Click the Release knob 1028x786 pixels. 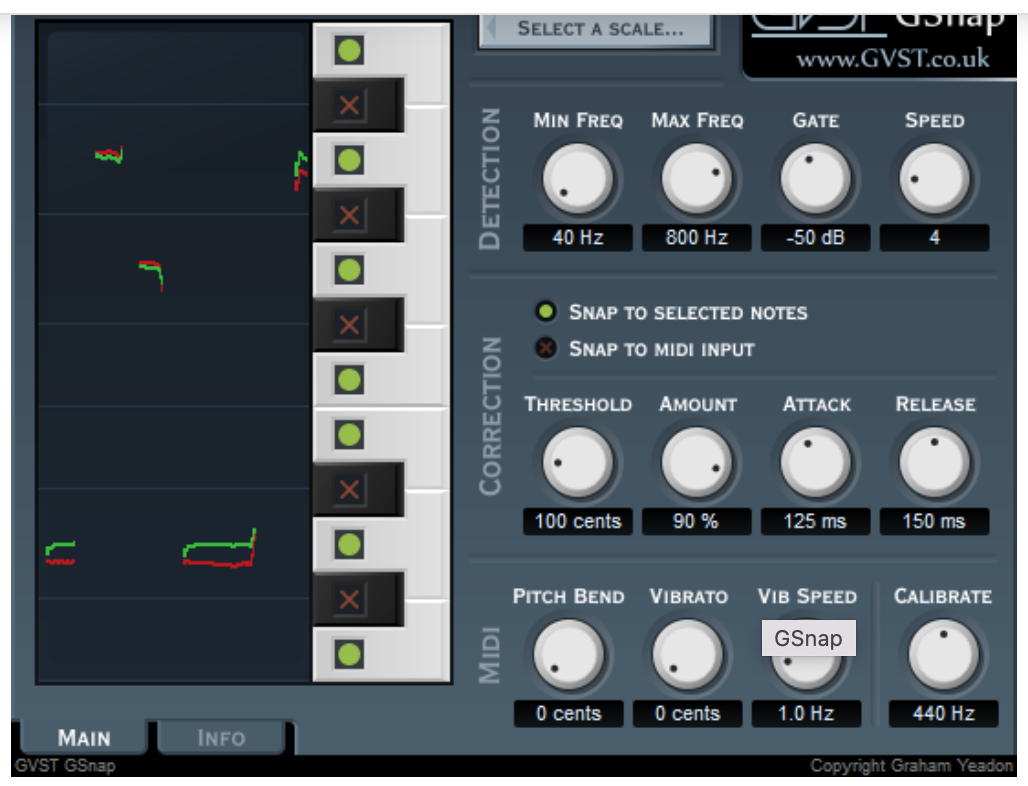tap(934, 462)
